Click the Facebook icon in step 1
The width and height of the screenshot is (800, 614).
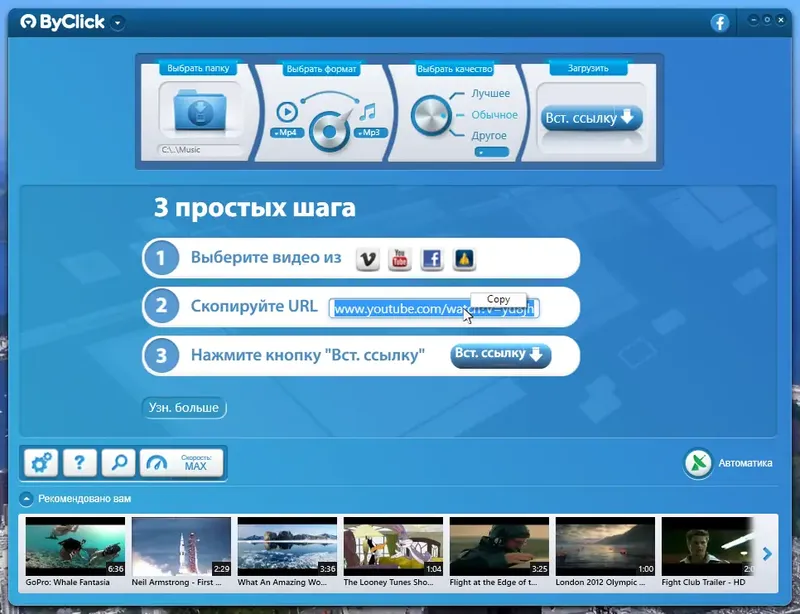(432, 258)
